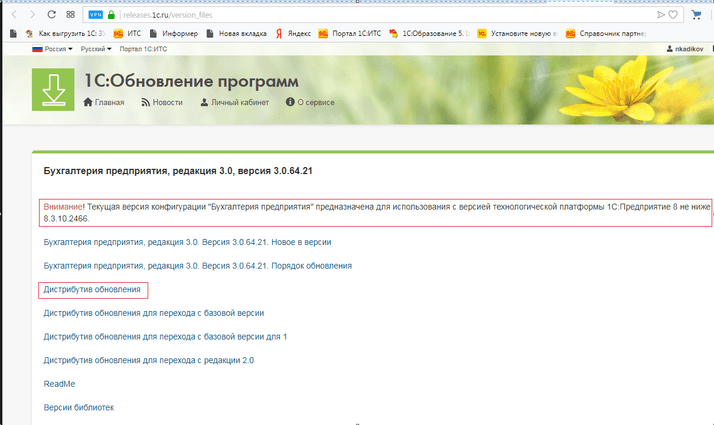Bookmark page with the heart icon

click(x=673, y=15)
